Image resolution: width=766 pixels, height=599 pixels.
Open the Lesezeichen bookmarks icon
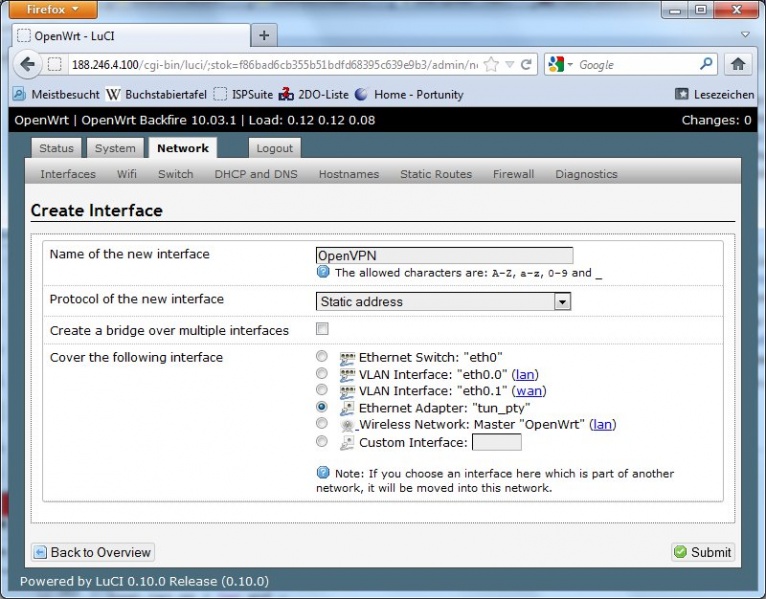coord(682,94)
